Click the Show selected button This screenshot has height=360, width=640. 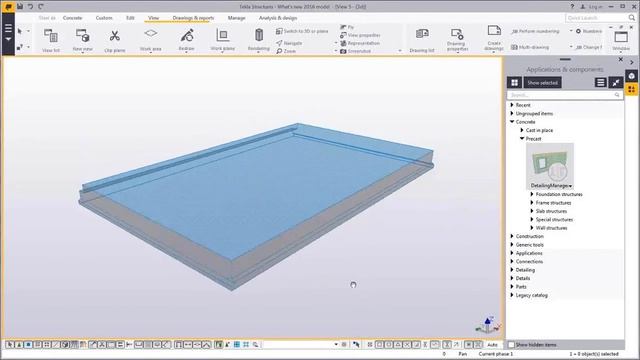tap(542, 82)
